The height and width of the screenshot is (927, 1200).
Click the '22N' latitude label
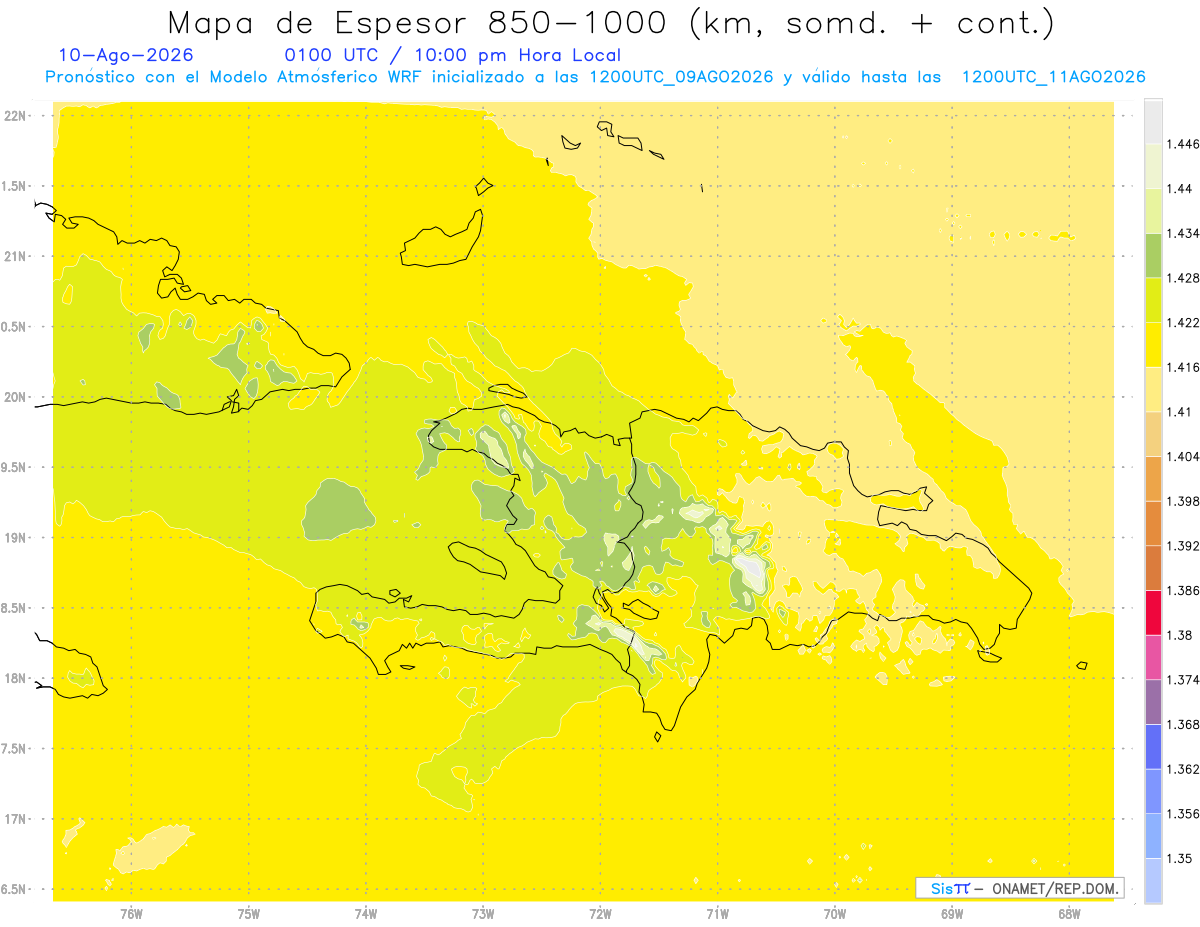[x=17, y=116]
